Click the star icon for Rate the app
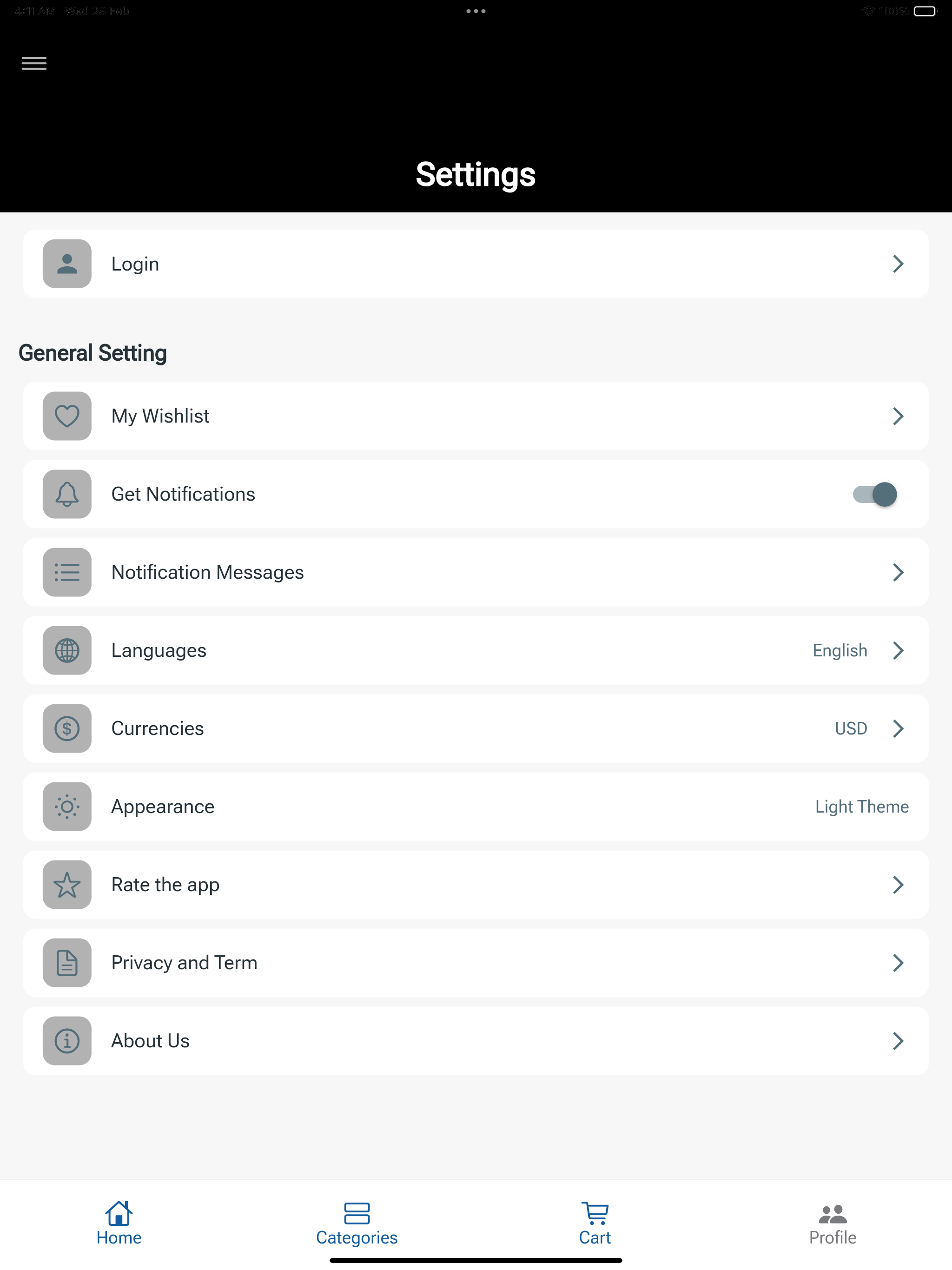This screenshot has width=952, height=1270. [67, 884]
